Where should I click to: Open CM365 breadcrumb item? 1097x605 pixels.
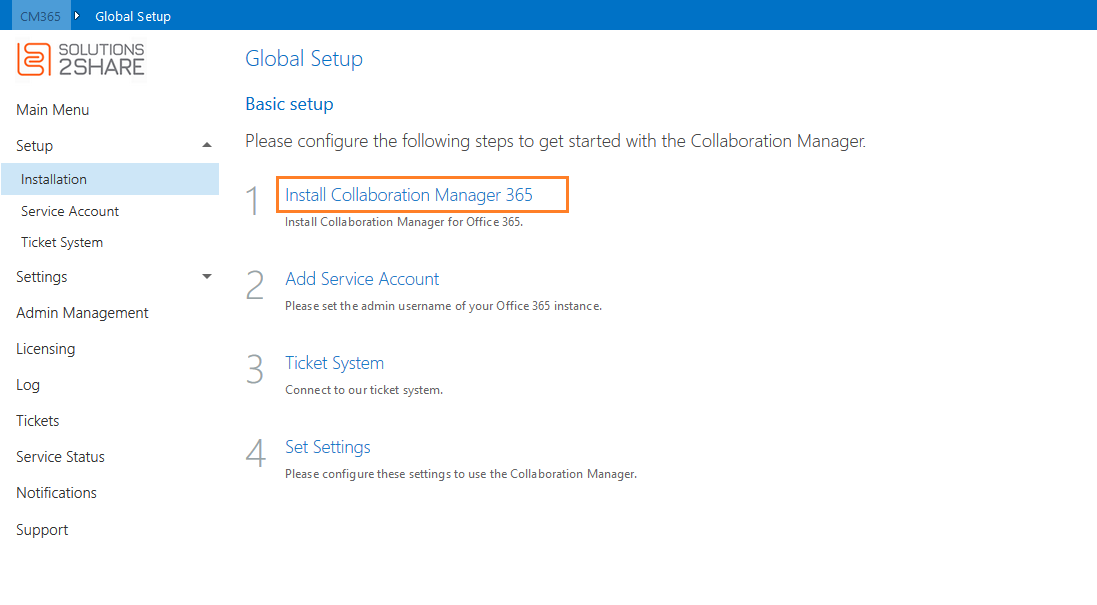41,16
